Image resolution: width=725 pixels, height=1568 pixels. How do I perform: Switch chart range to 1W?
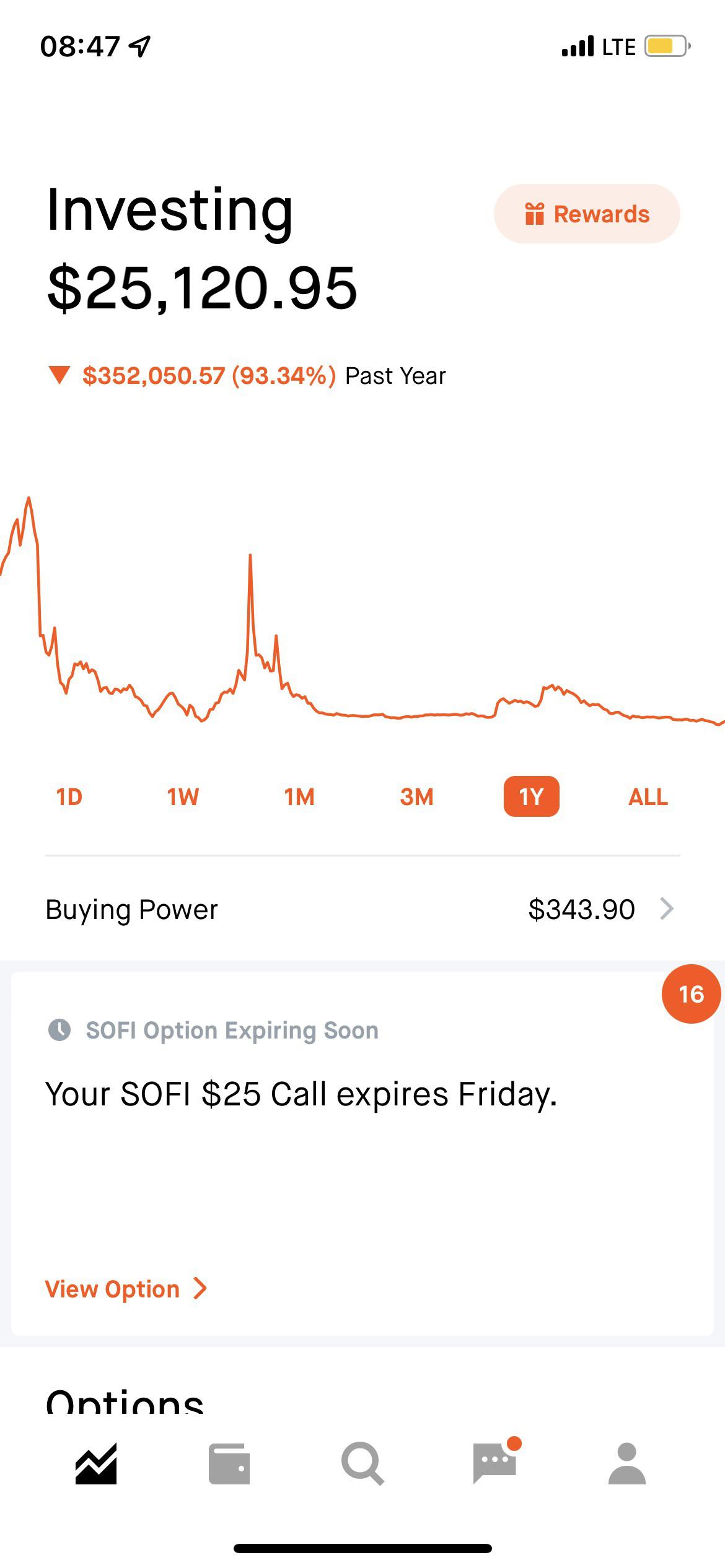(x=183, y=796)
